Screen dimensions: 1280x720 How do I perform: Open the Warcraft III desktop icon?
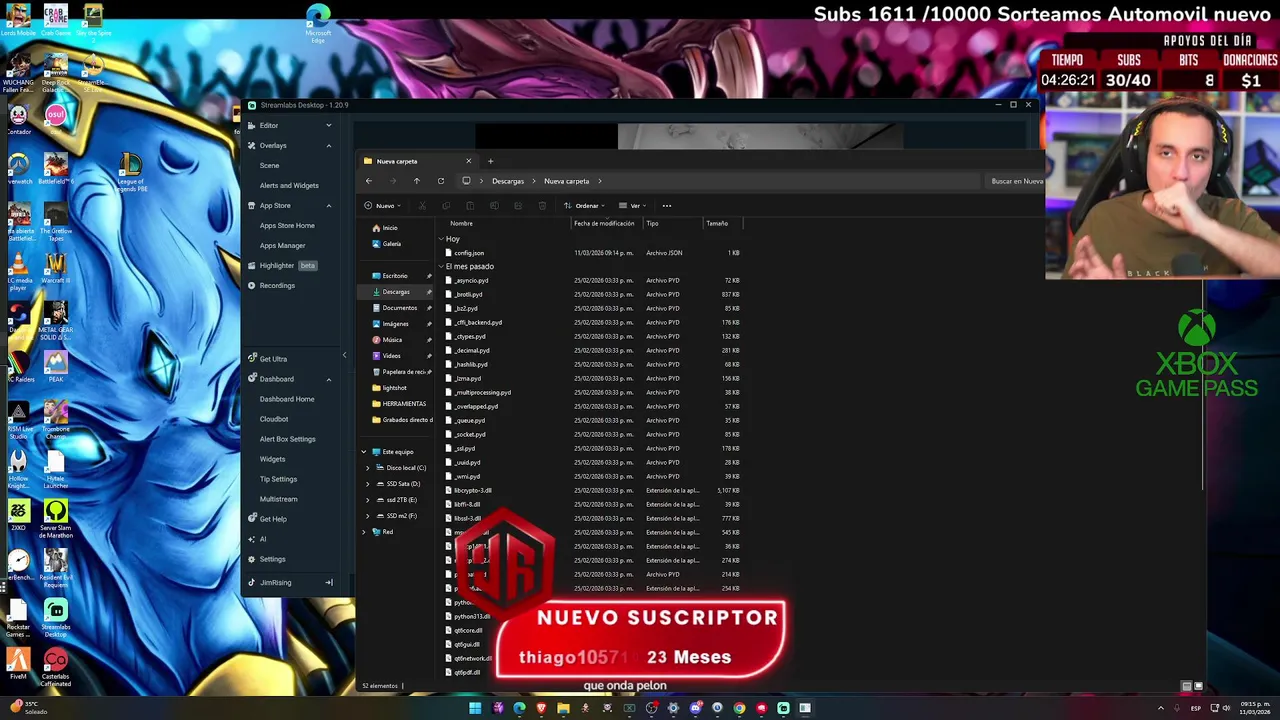[x=56, y=268]
